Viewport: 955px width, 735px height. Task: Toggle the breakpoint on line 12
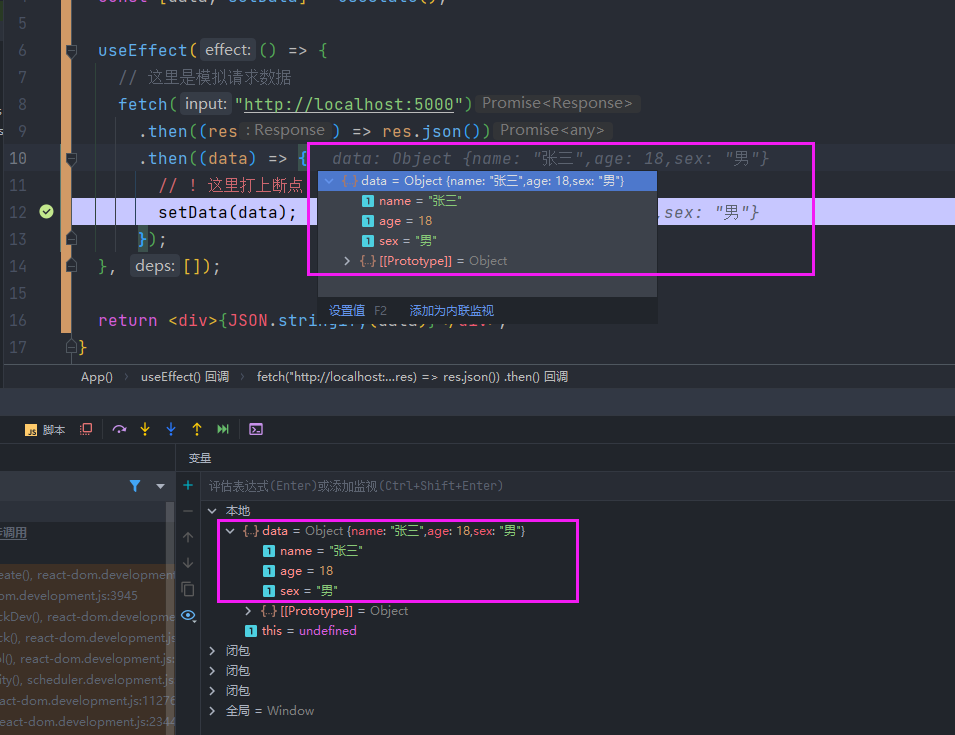tap(46, 212)
